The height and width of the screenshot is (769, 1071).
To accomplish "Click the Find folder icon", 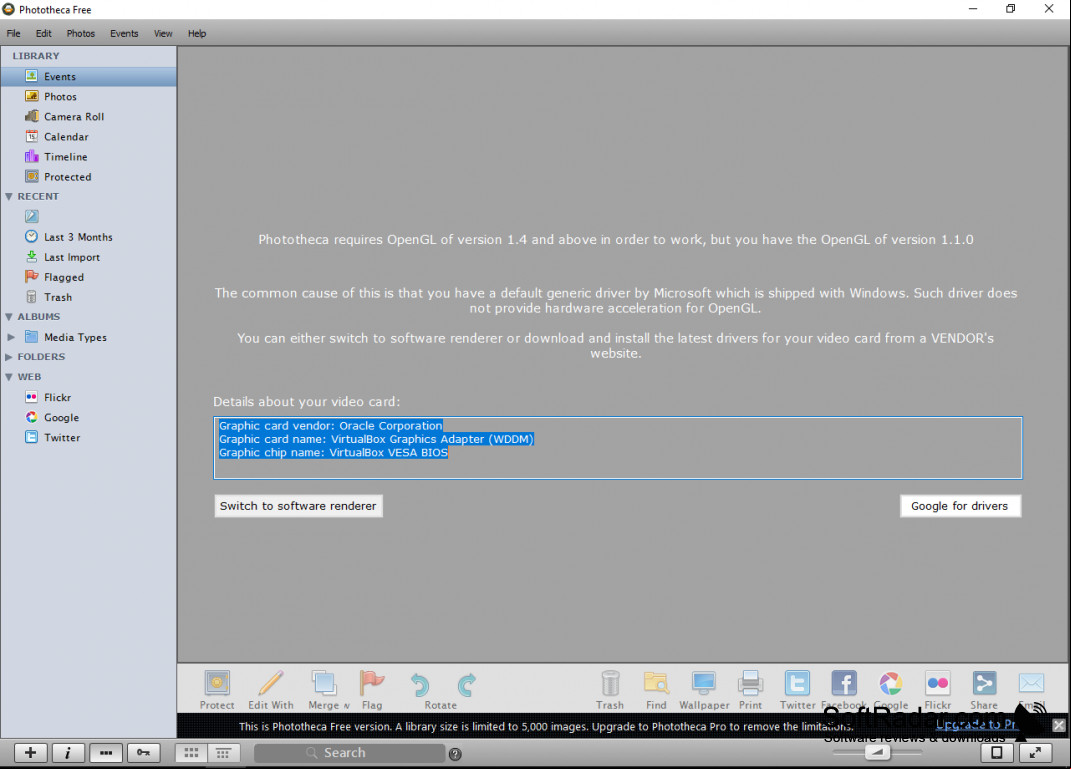I will (x=656, y=684).
